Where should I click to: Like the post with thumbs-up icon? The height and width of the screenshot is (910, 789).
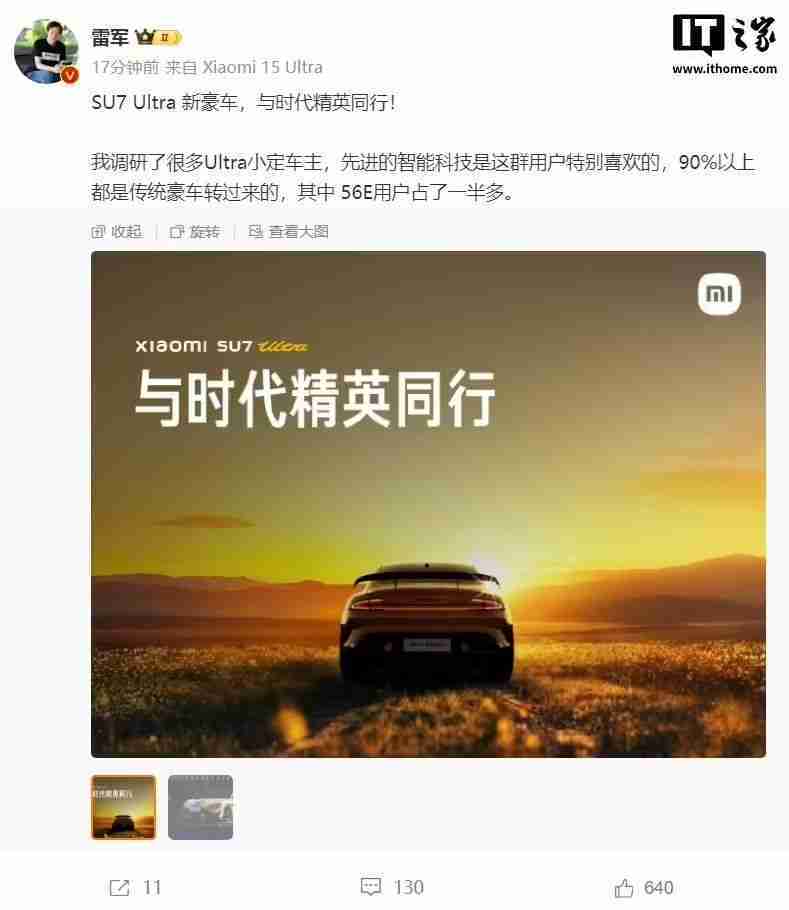[x=624, y=887]
